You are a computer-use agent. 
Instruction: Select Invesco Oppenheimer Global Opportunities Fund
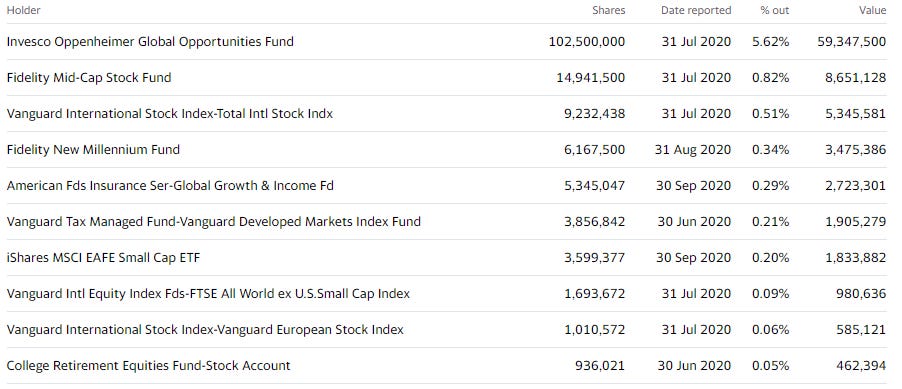pos(150,42)
